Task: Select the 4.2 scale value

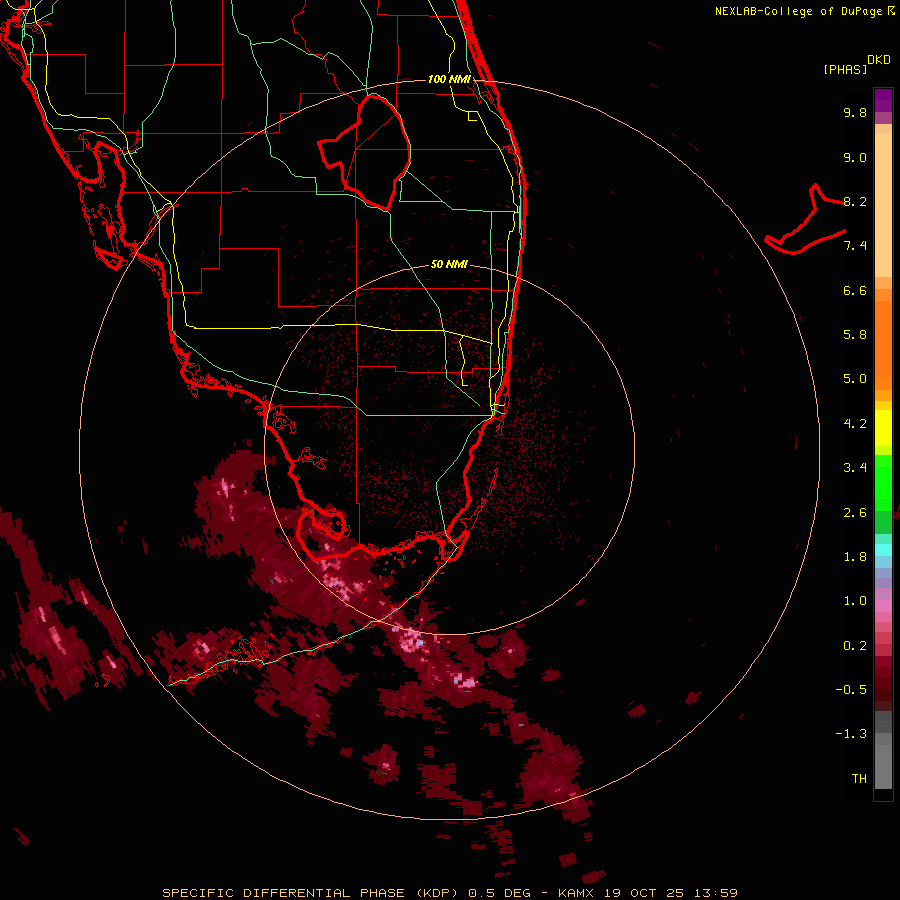Action: (x=855, y=424)
